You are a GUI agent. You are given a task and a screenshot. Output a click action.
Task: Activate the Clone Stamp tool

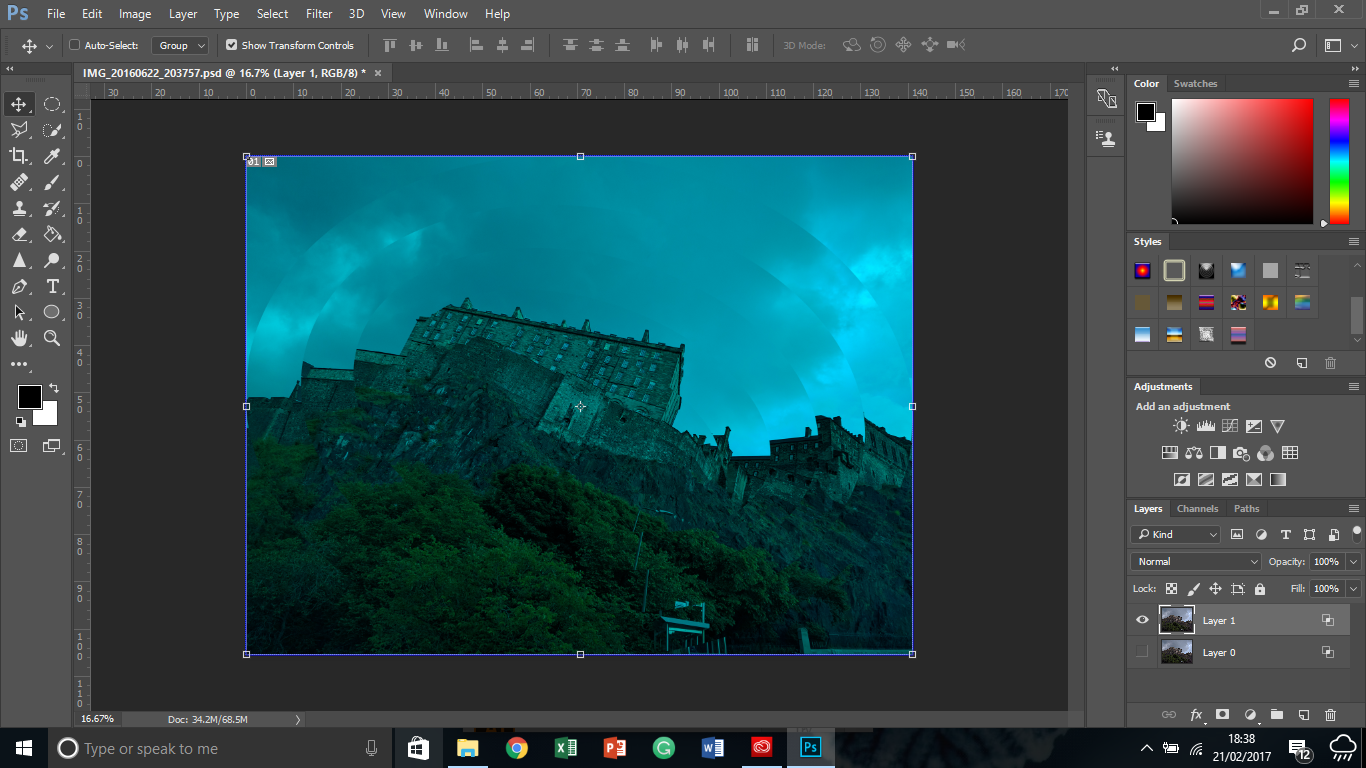[x=20, y=208]
